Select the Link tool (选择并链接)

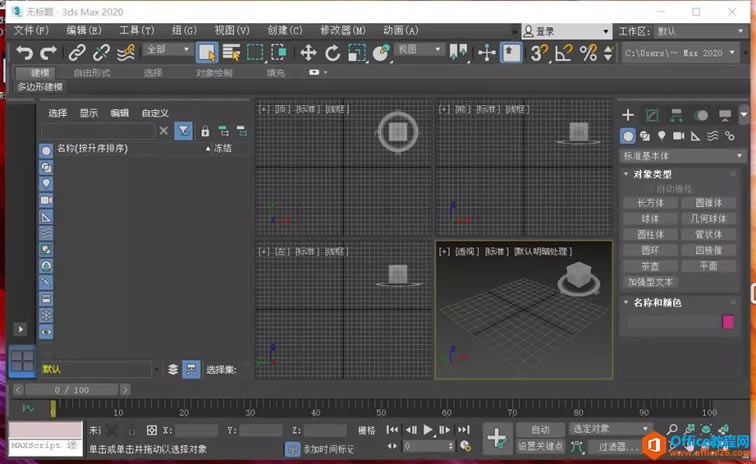[77, 52]
